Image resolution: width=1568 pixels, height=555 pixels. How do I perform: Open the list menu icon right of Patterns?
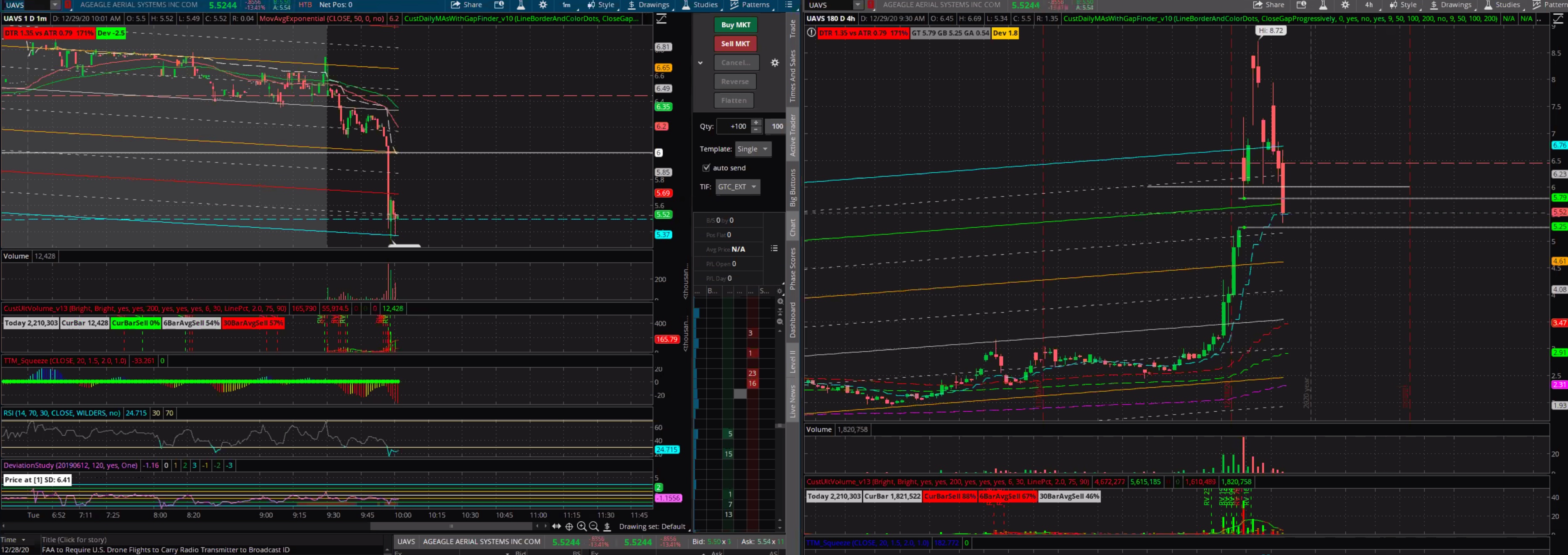[x=789, y=5]
